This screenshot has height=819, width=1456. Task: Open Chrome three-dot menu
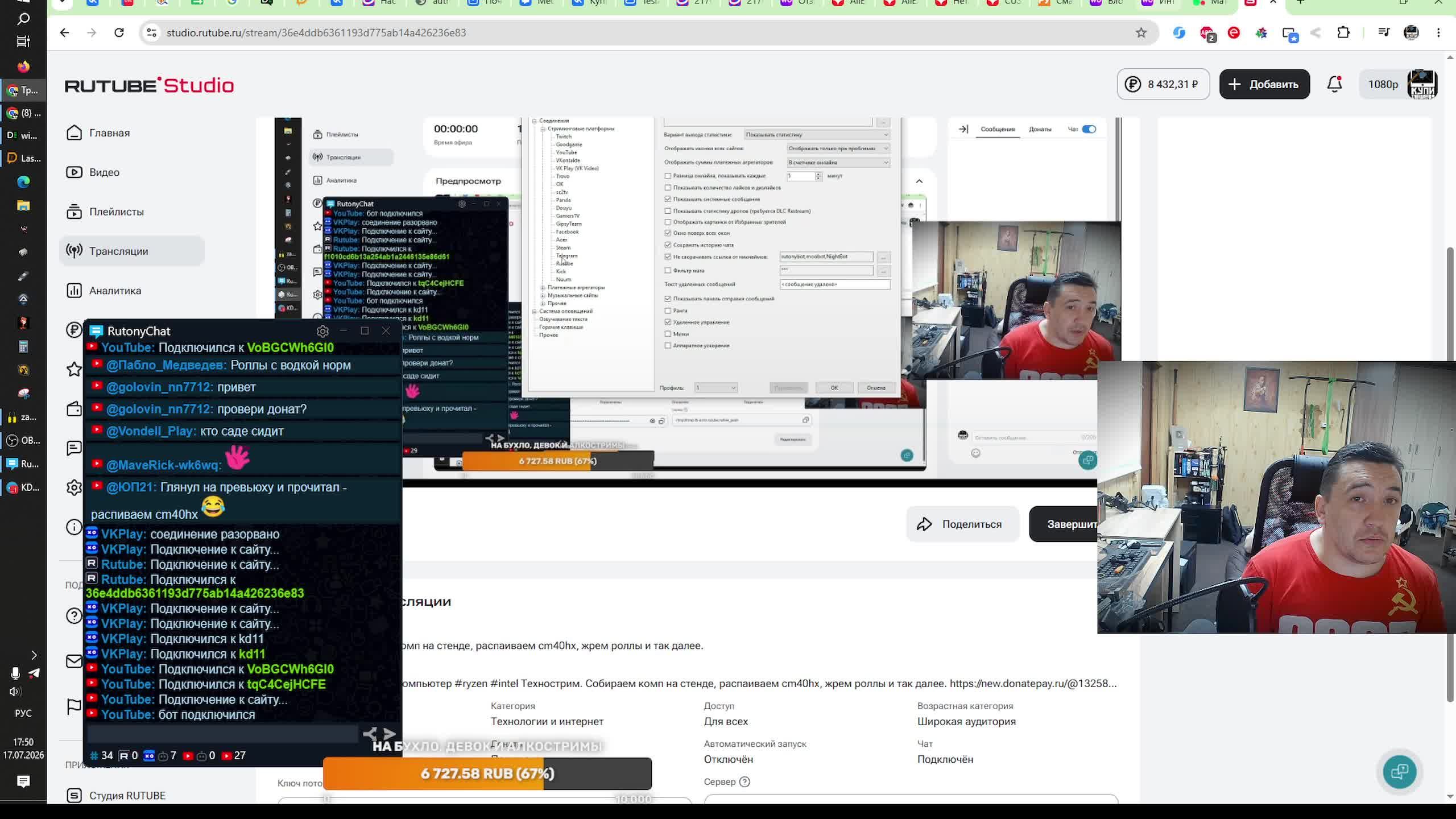(1438, 32)
